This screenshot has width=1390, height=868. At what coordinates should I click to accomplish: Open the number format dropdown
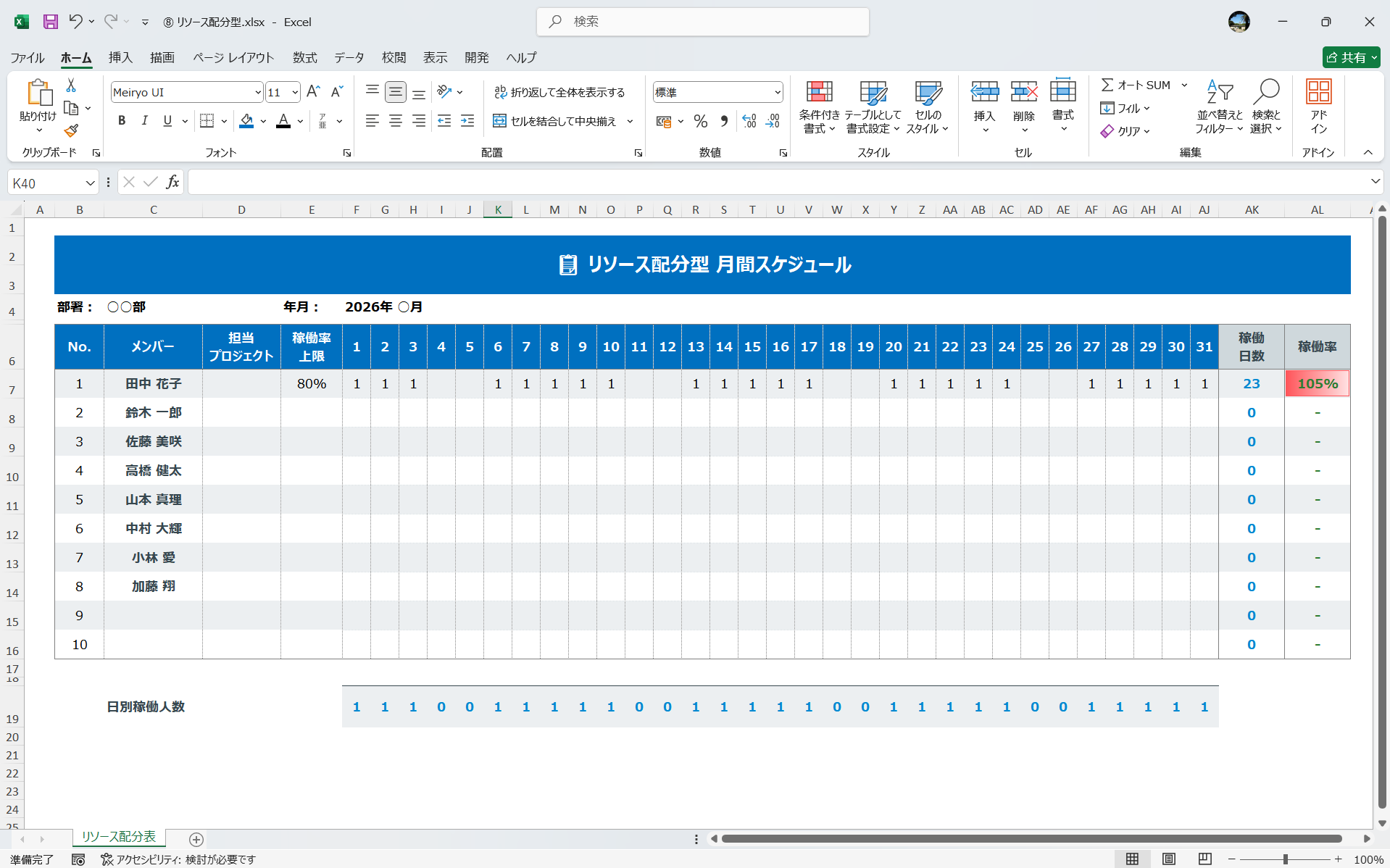click(x=778, y=92)
